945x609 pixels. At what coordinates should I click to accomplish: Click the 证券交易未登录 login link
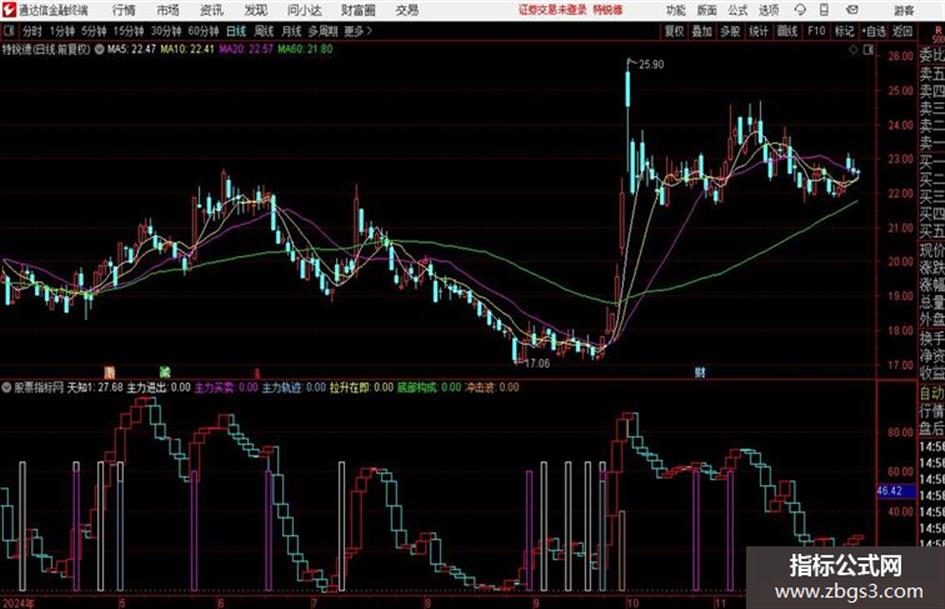click(x=552, y=10)
